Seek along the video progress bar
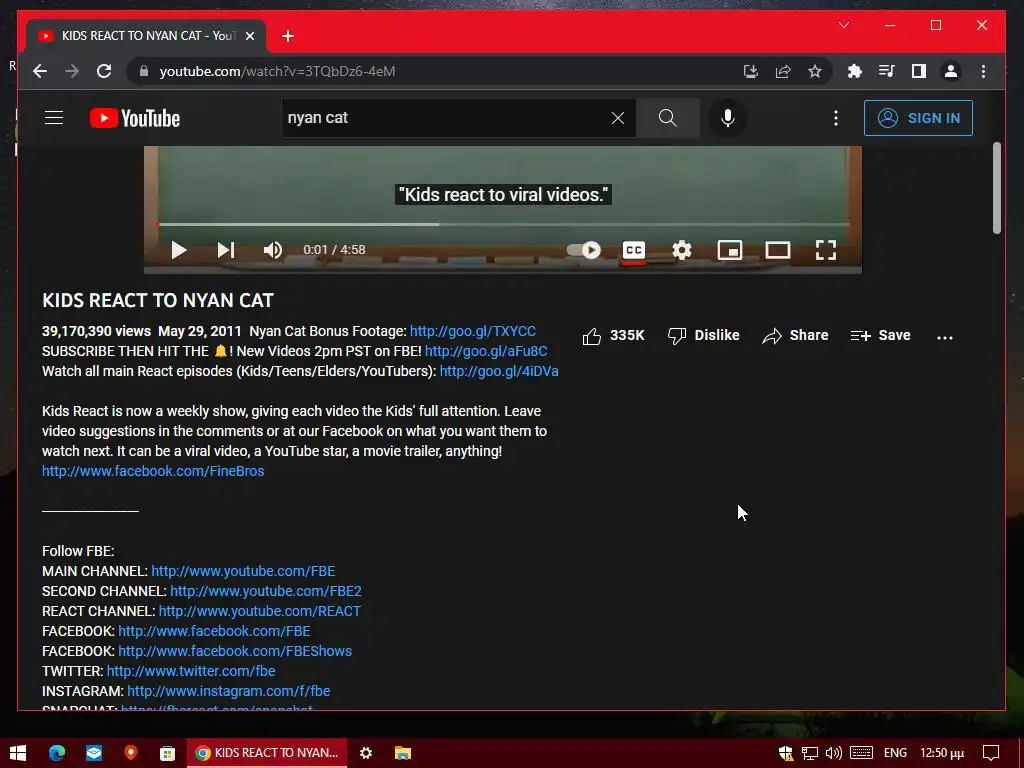The width and height of the screenshot is (1024, 768). [503, 224]
